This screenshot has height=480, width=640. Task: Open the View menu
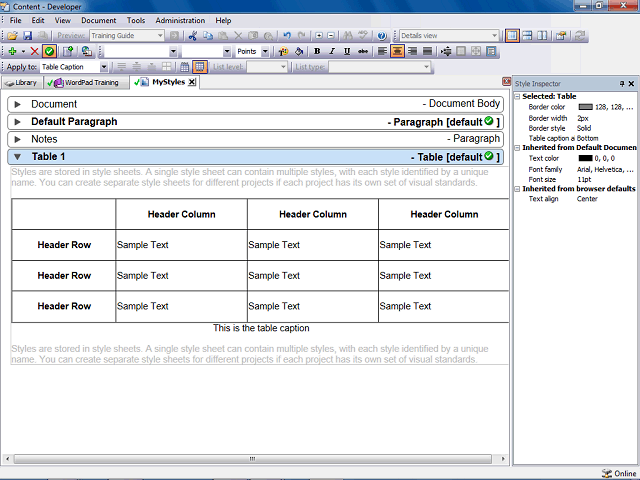(x=62, y=20)
